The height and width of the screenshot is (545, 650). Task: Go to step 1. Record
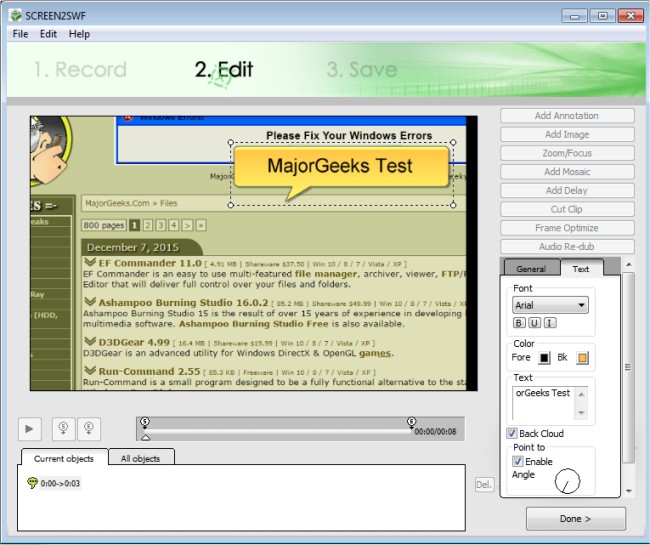tap(80, 69)
